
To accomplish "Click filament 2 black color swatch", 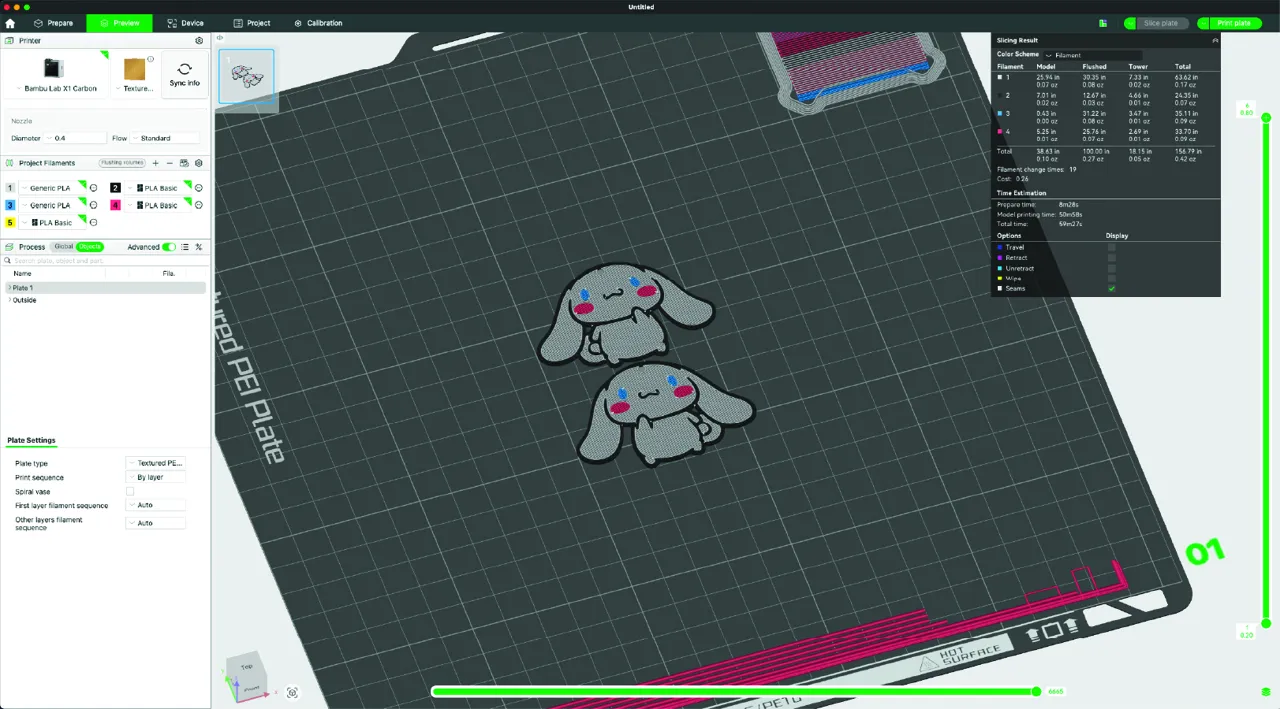I will [x=115, y=188].
